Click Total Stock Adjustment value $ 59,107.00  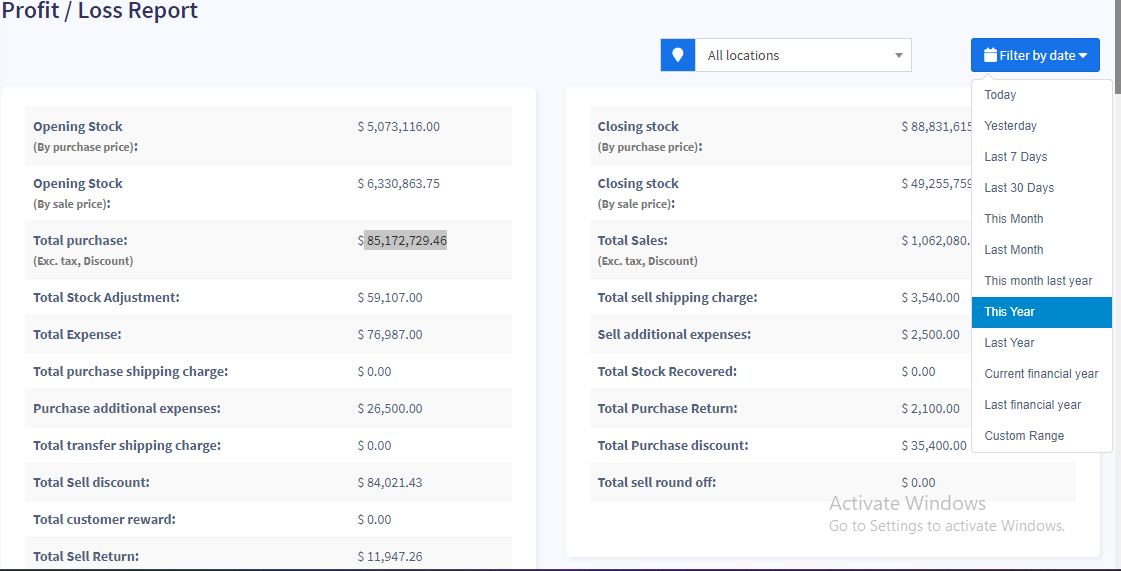tap(390, 297)
